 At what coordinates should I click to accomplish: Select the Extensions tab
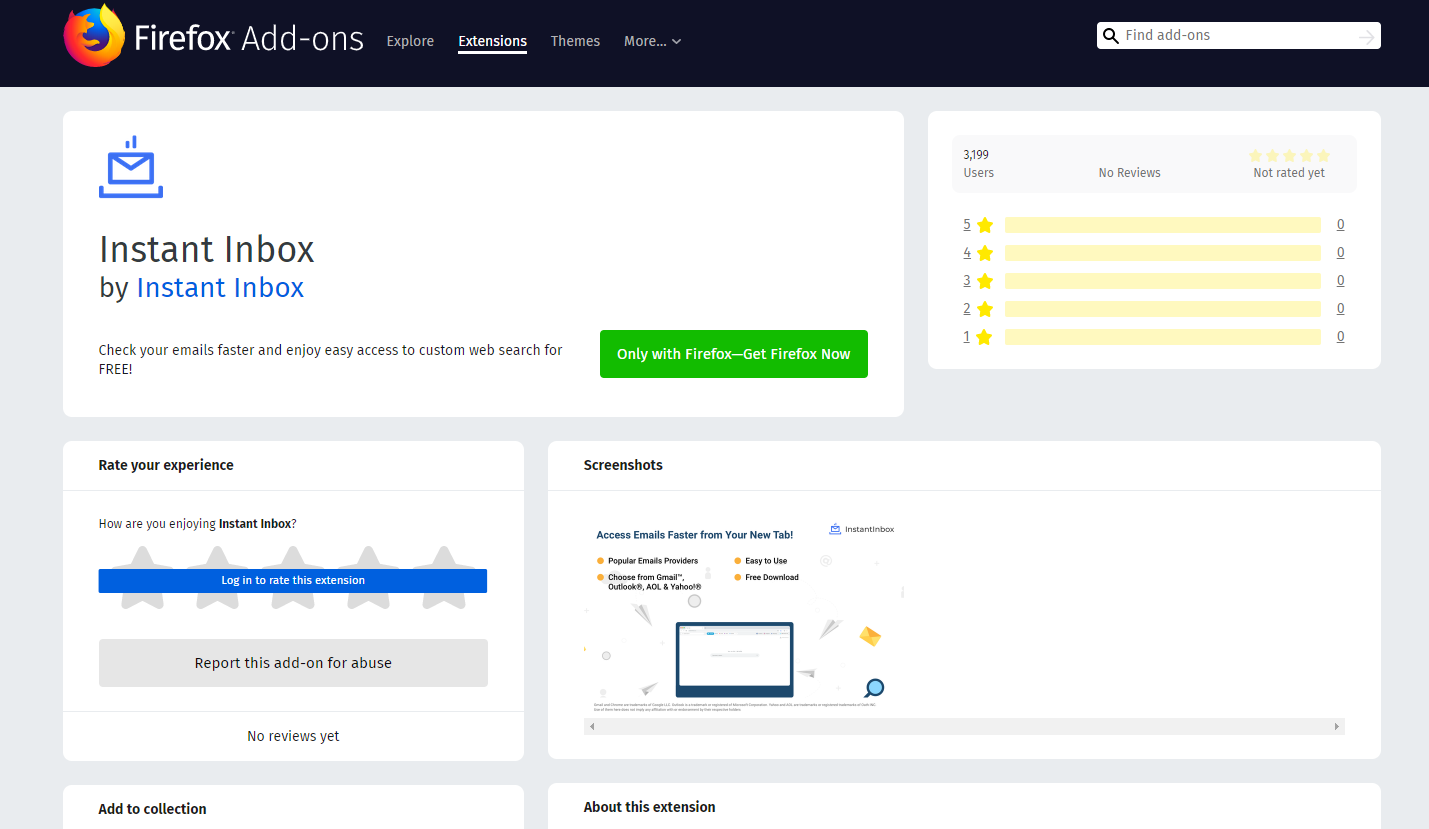point(492,41)
